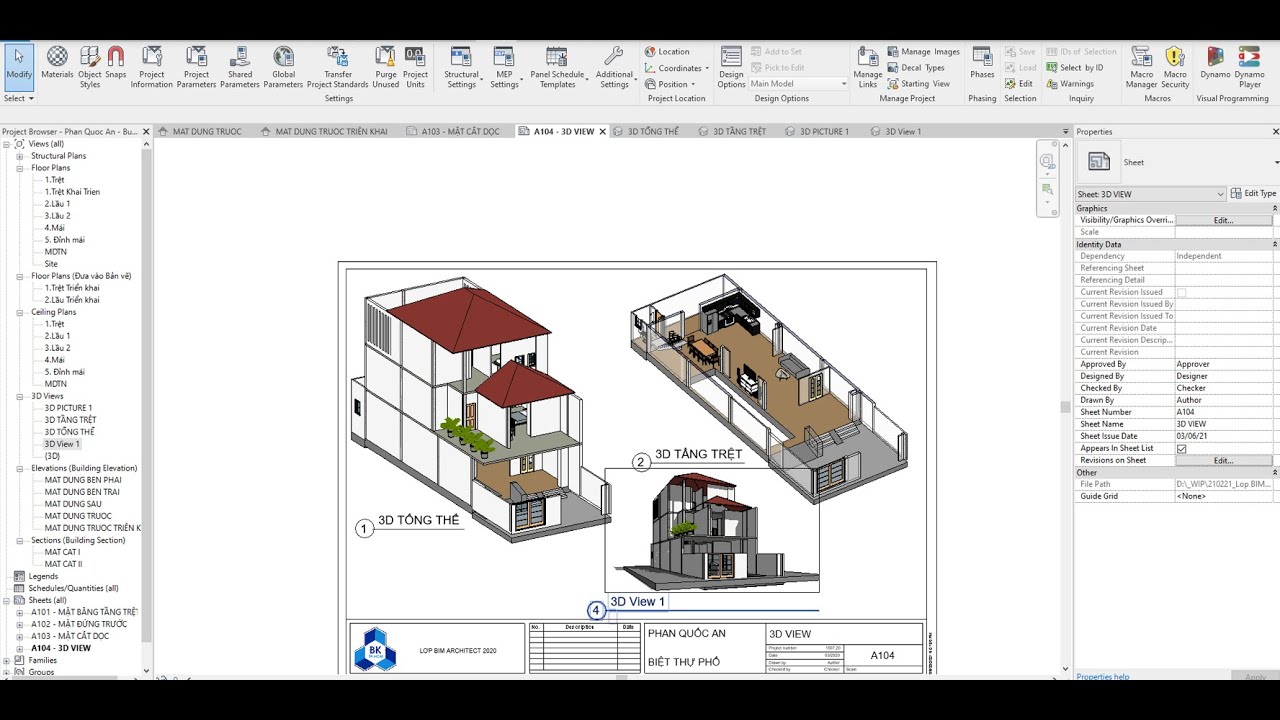The image size is (1280, 720).
Task: Click the Sheet Issue Date field
Action: (x=1224, y=436)
